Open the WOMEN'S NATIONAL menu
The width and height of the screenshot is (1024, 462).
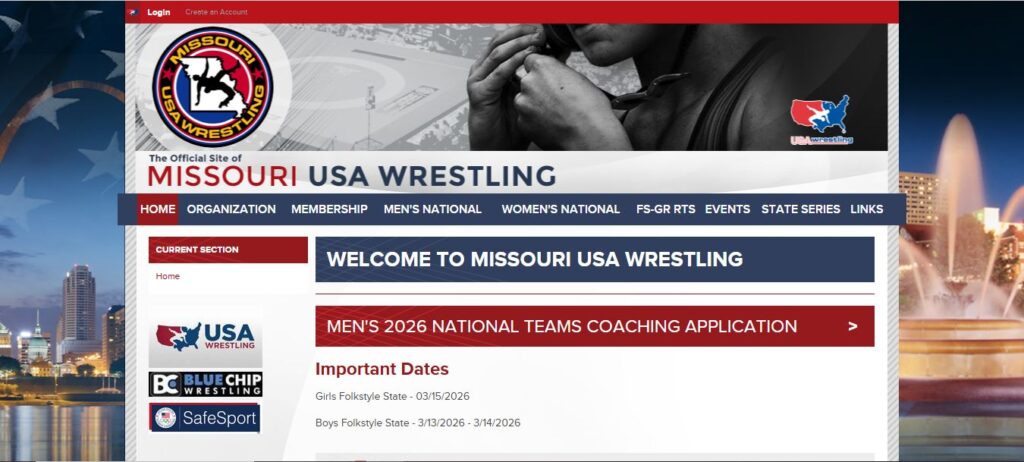click(560, 209)
